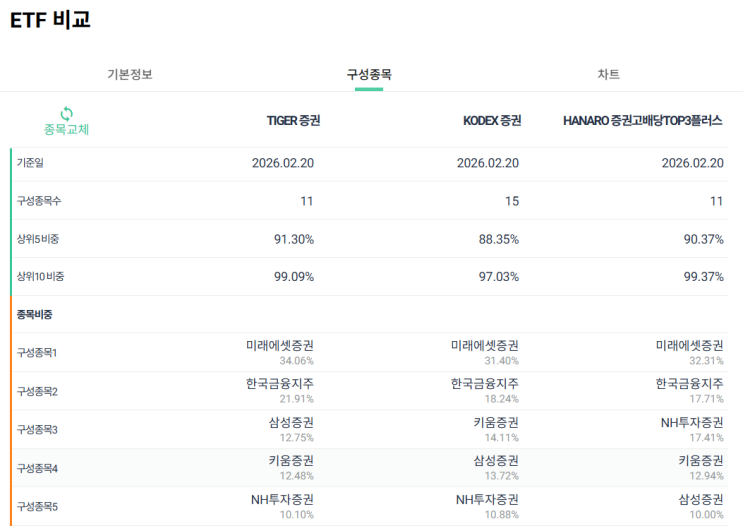Click NH투자증권 with 17.41% weight
The height and width of the screenshot is (526, 743).
pos(692,423)
